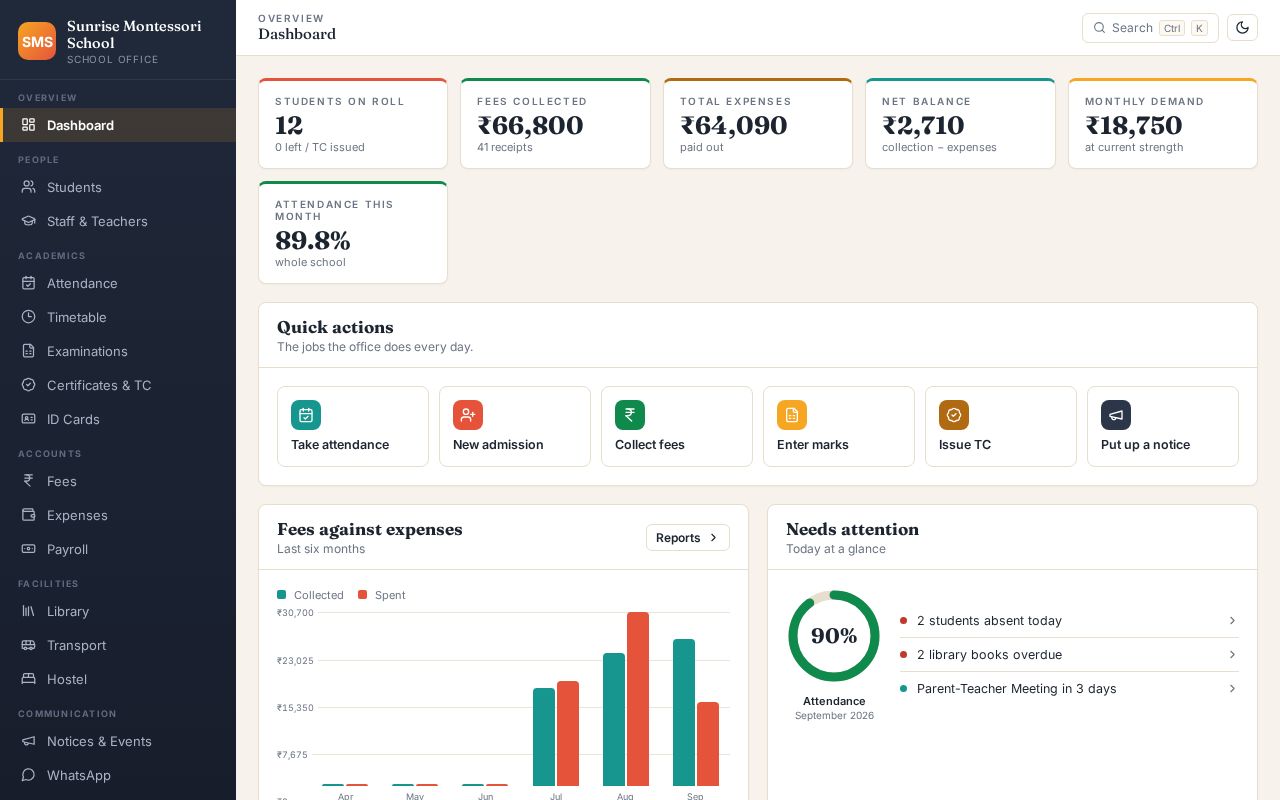Click the Notices & Events megaphone icon
The height and width of the screenshot is (800, 1280).
pos(29,741)
